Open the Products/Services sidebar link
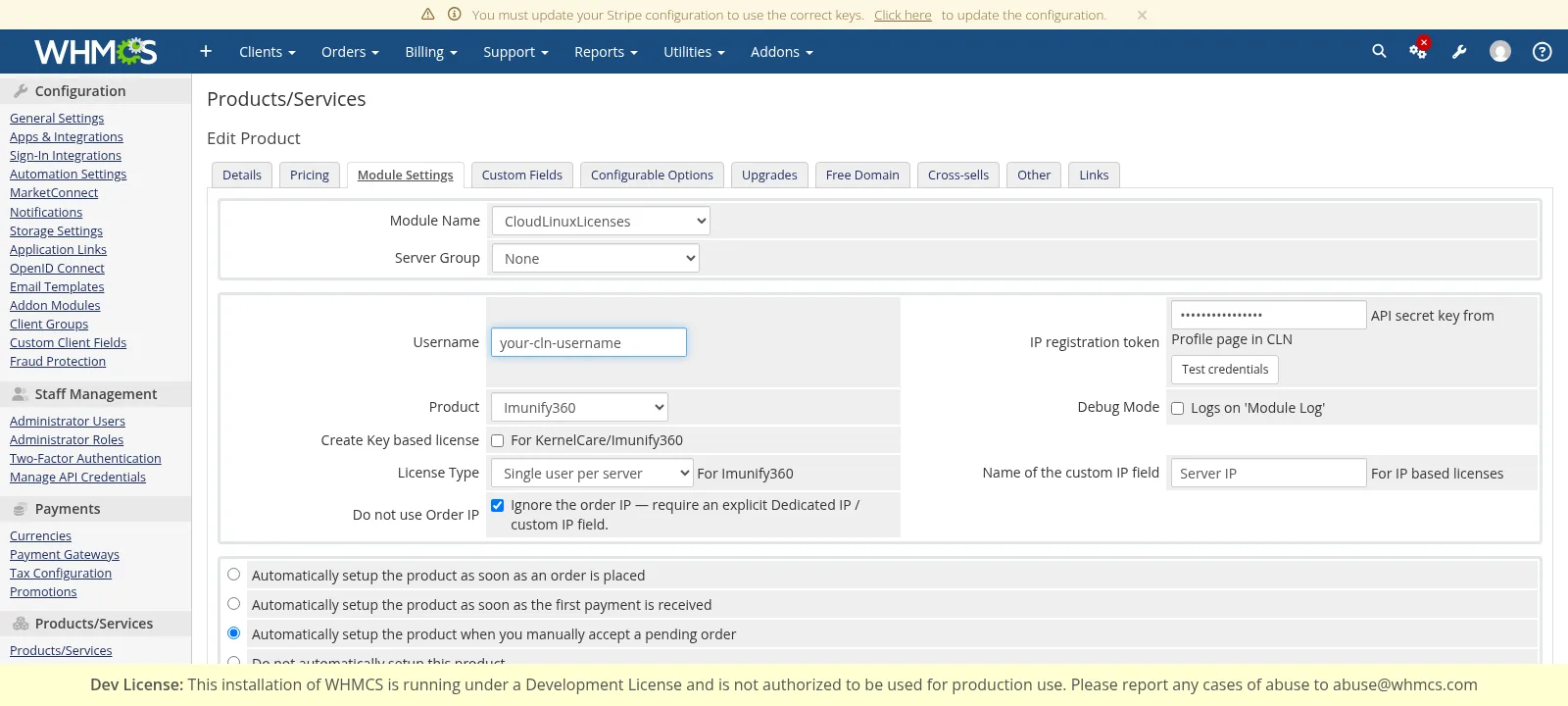This screenshot has width=1568, height=706. pyautogui.click(x=61, y=650)
